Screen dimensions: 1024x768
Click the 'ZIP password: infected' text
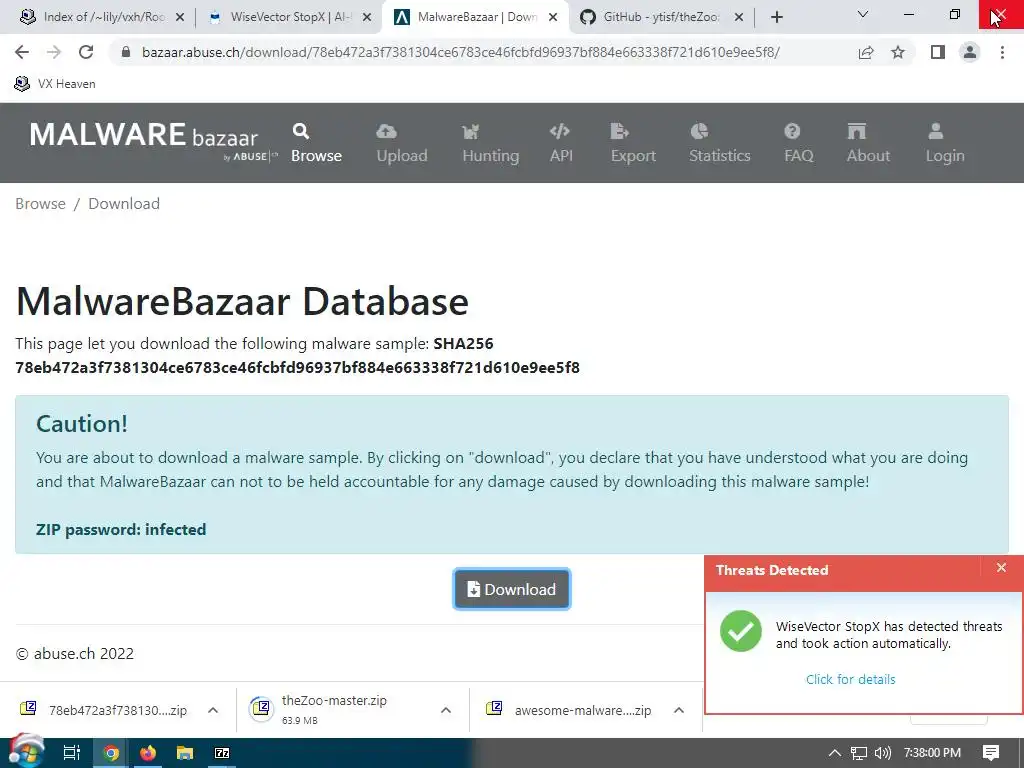pyautogui.click(x=121, y=530)
